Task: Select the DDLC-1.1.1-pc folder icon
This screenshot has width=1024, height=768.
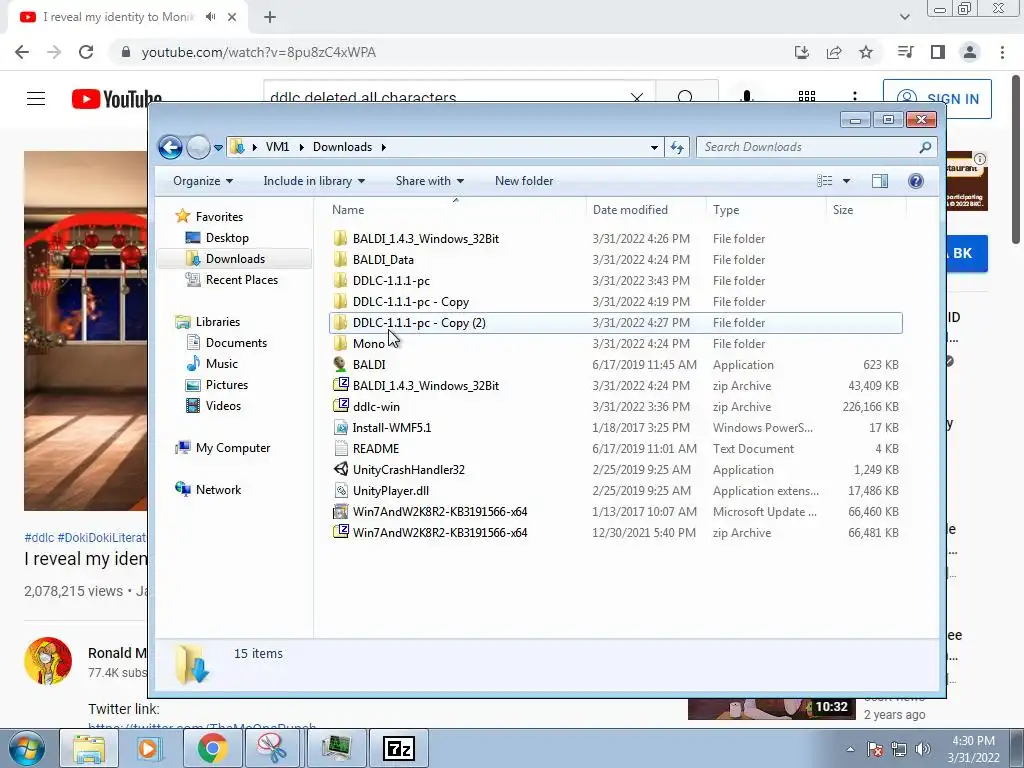Action: (340, 280)
